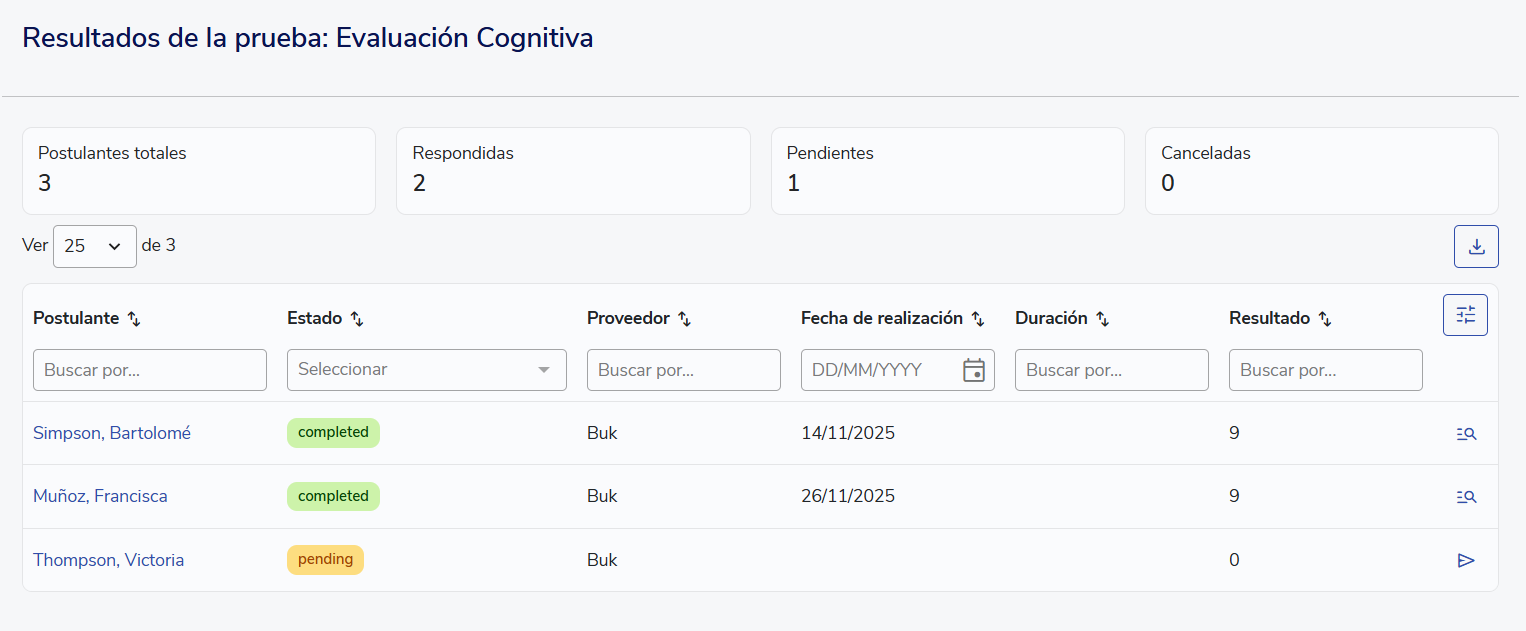
Task: Sort by Resultado column arrows
Action: coord(1324,319)
